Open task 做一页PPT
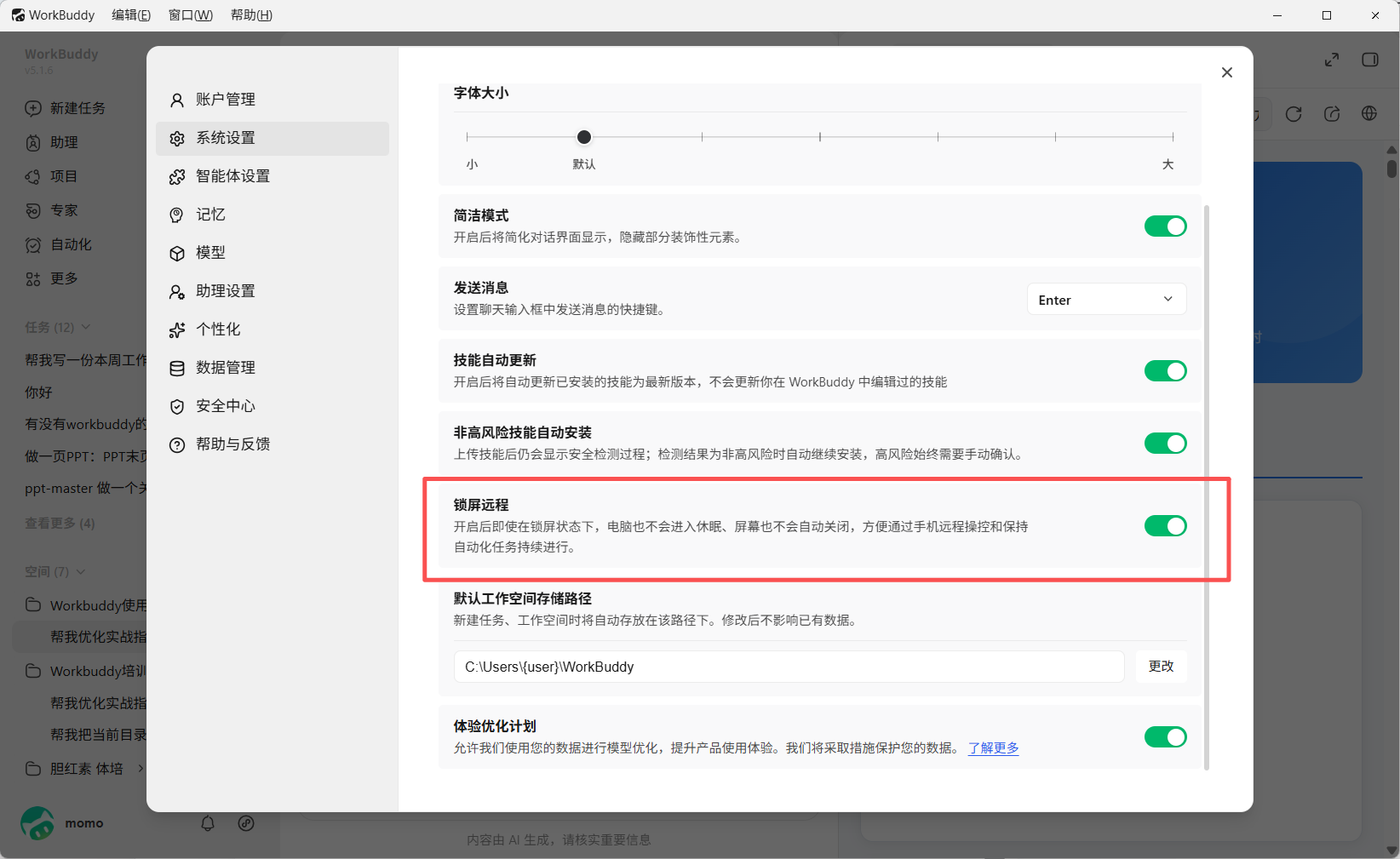This screenshot has width=1400, height=859. 85,456
